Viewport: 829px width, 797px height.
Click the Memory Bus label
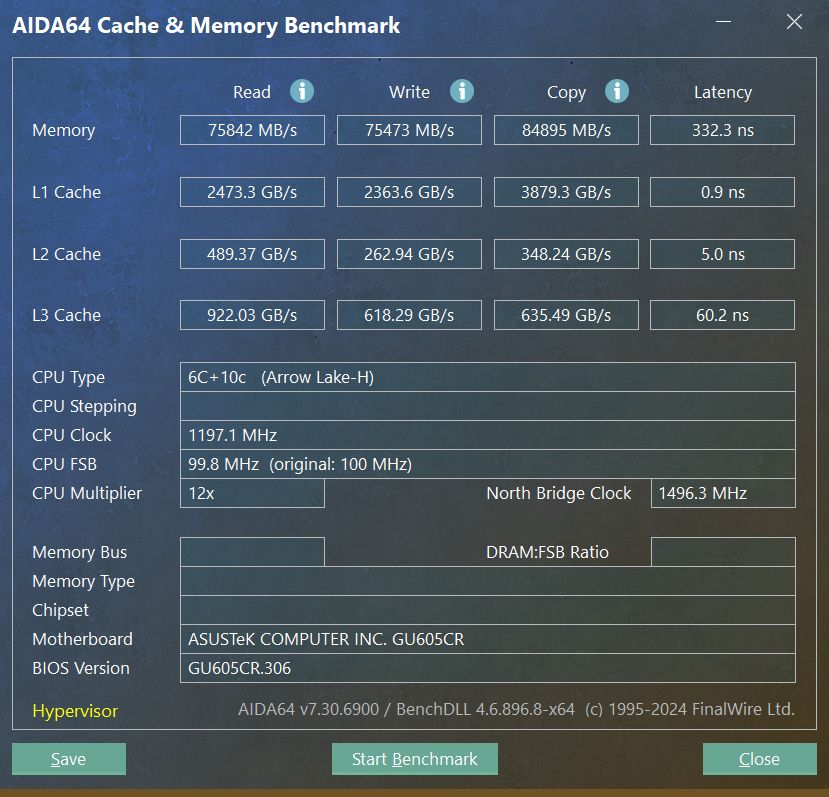(80, 553)
